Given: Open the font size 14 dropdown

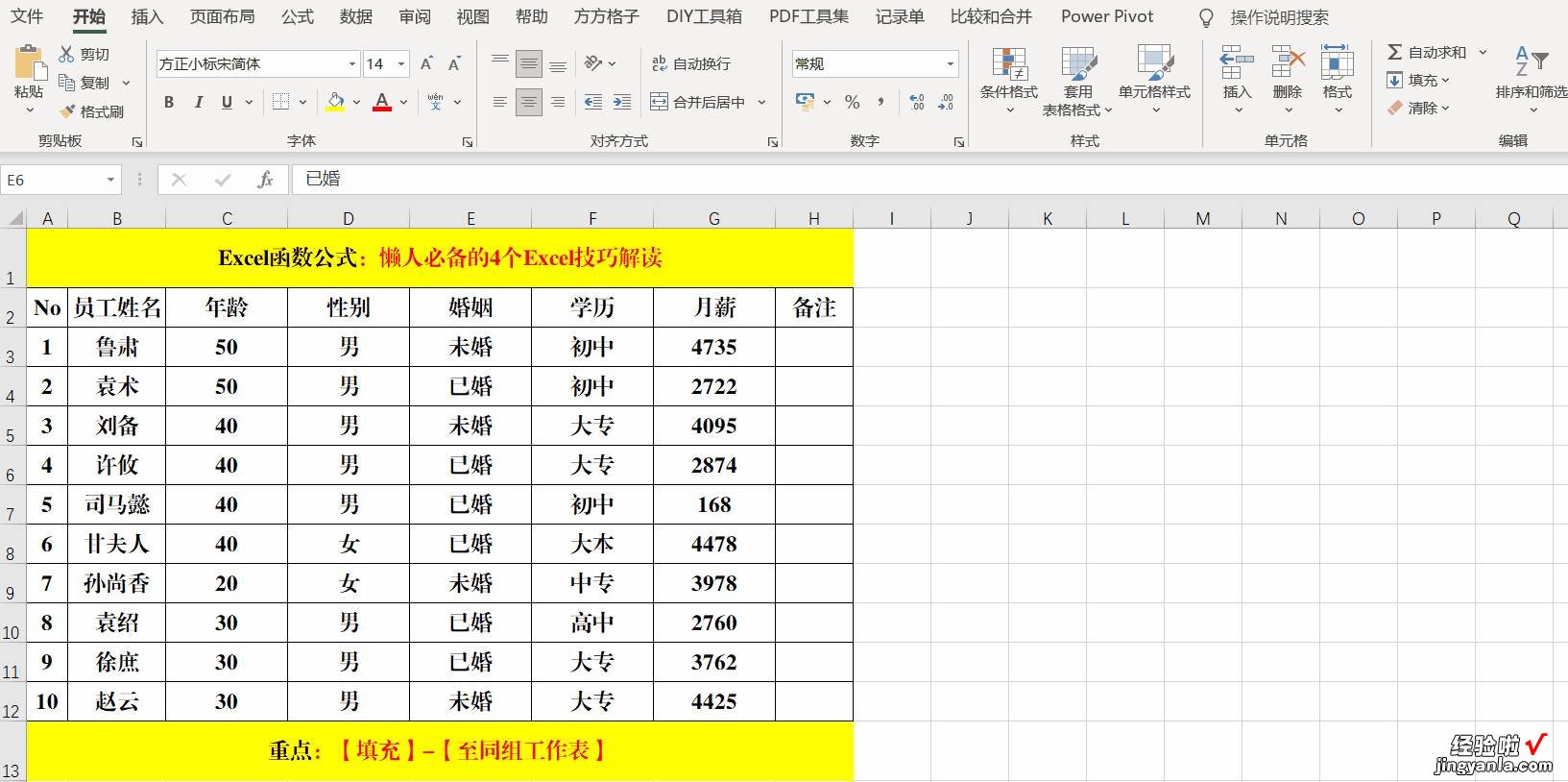Looking at the screenshot, I should coord(401,63).
